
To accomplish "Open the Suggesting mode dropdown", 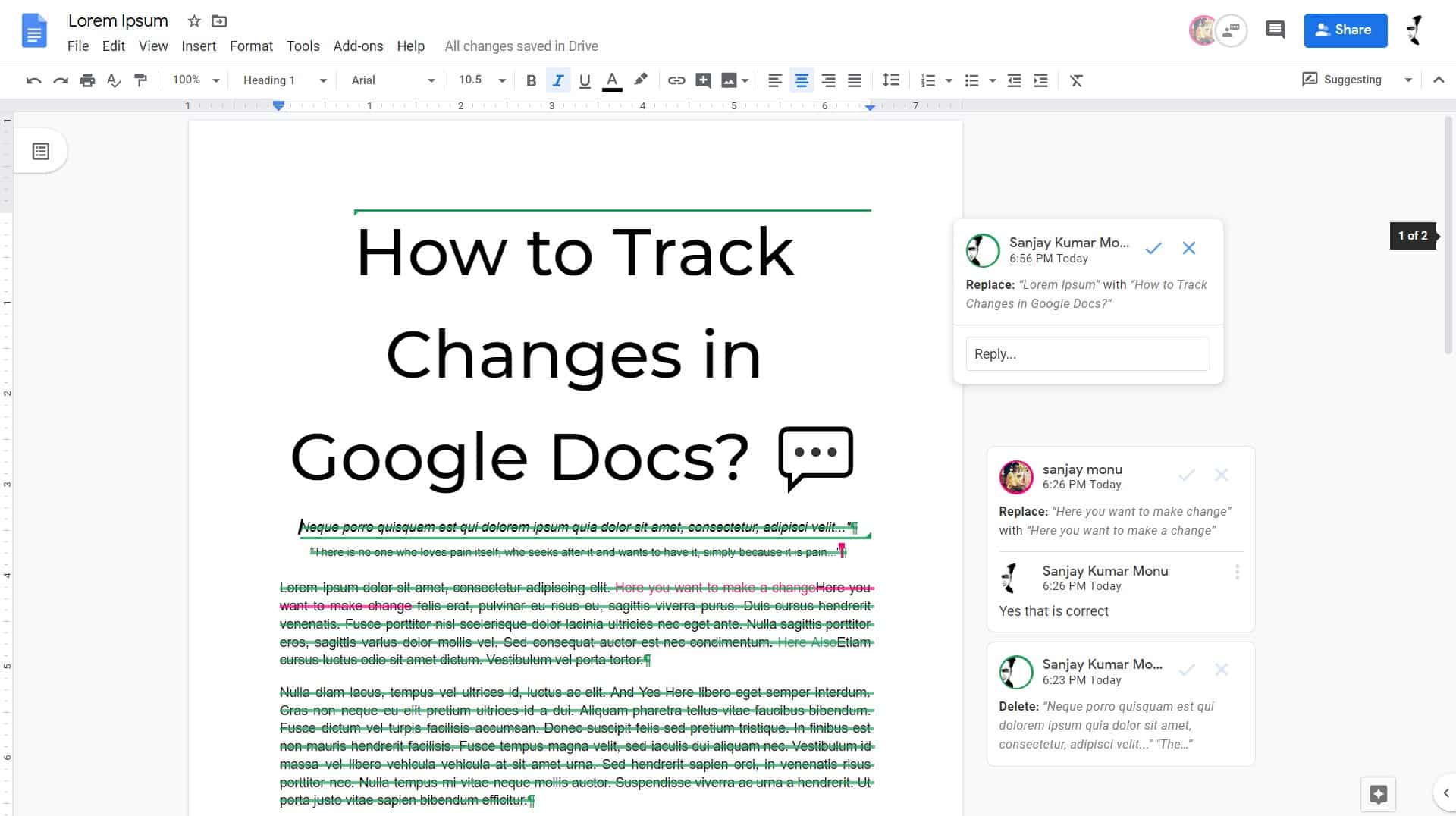I will point(1409,80).
